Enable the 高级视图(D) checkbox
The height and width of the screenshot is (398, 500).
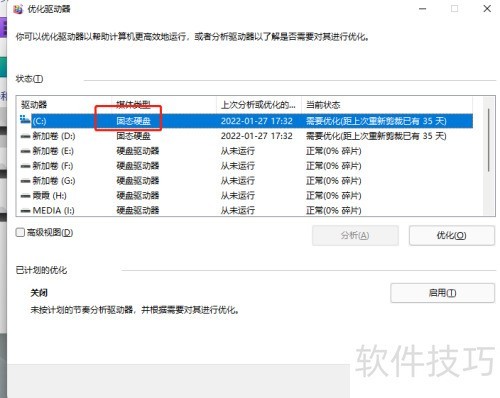[20, 232]
